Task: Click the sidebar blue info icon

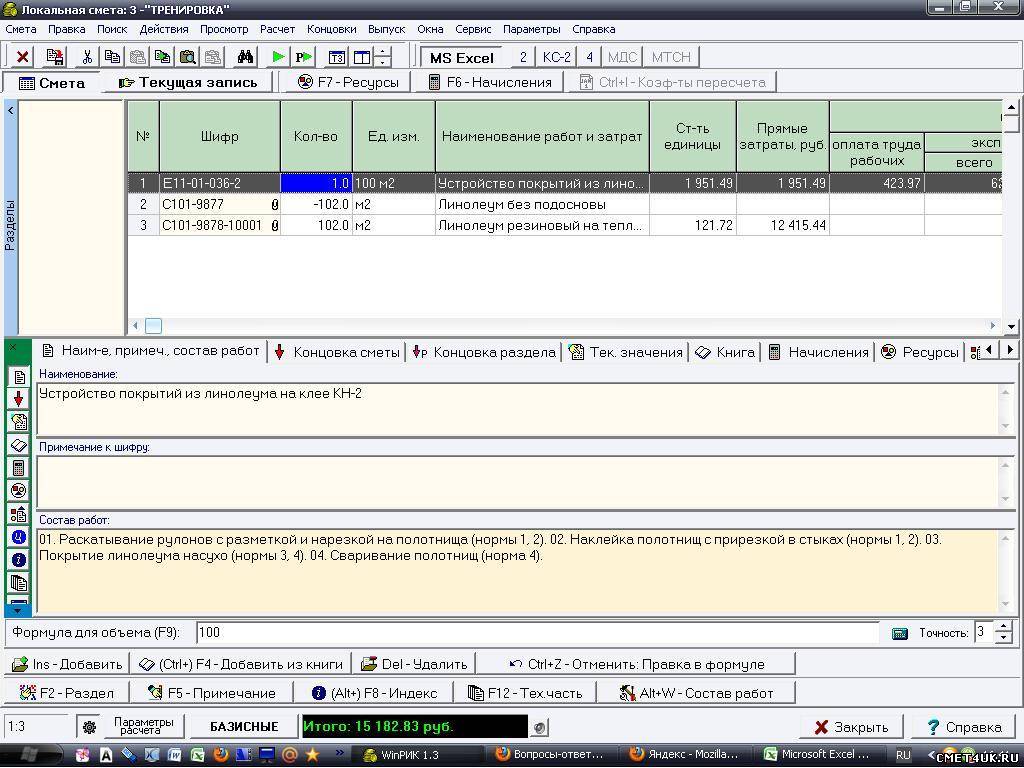Action: [19, 560]
